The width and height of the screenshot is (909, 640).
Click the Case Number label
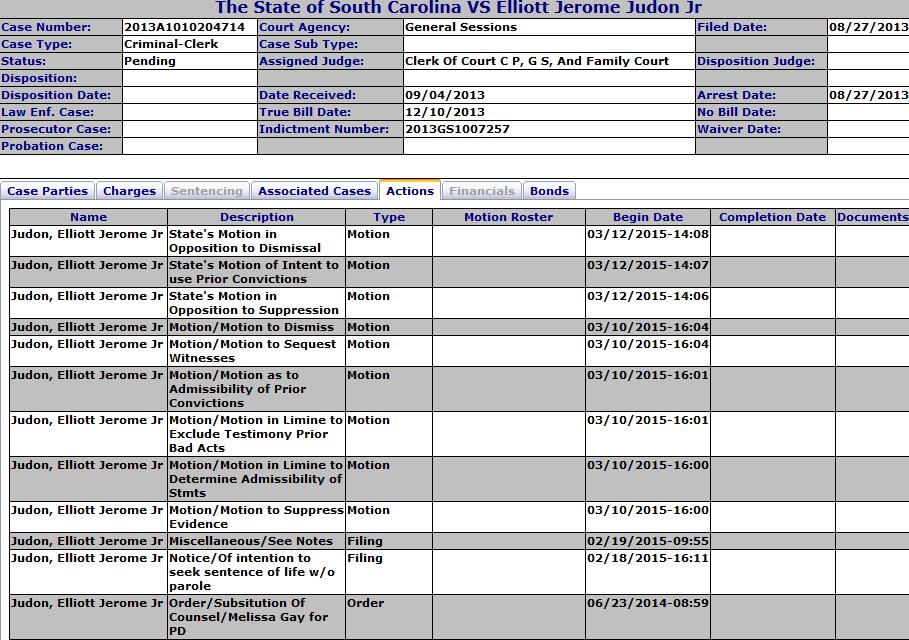pos(46,27)
